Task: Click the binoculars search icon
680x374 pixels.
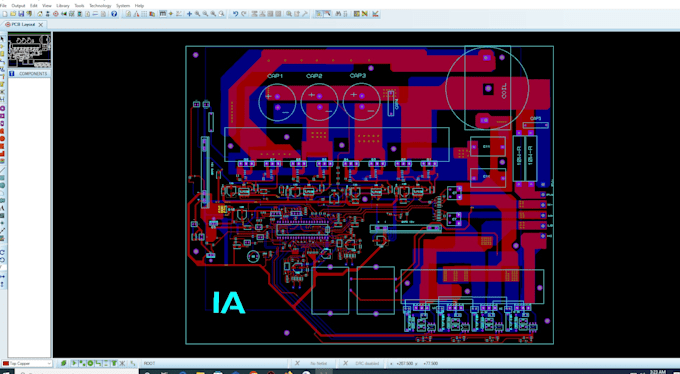Action: pyautogui.click(x=338, y=14)
